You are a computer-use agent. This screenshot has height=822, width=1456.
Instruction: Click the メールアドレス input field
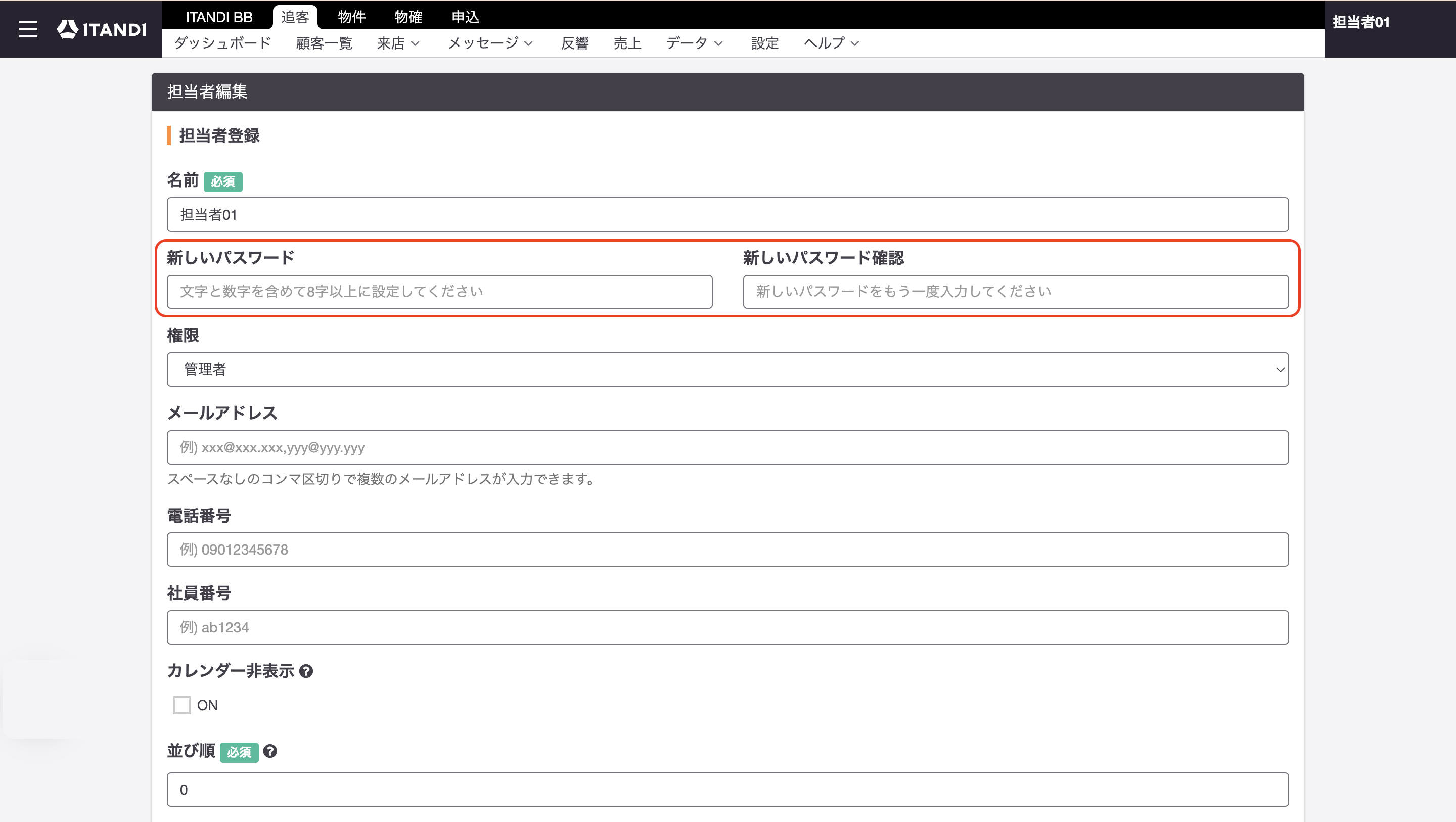coord(727,448)
